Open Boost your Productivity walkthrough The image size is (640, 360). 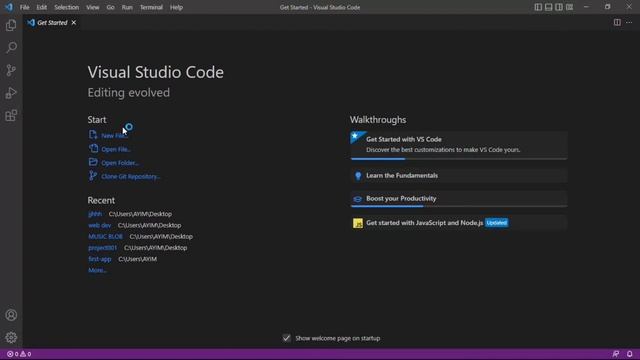[x=459, y=198]
